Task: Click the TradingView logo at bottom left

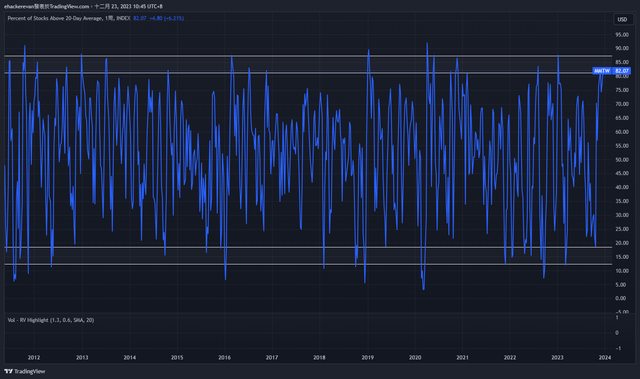Action: pos(24,371)
